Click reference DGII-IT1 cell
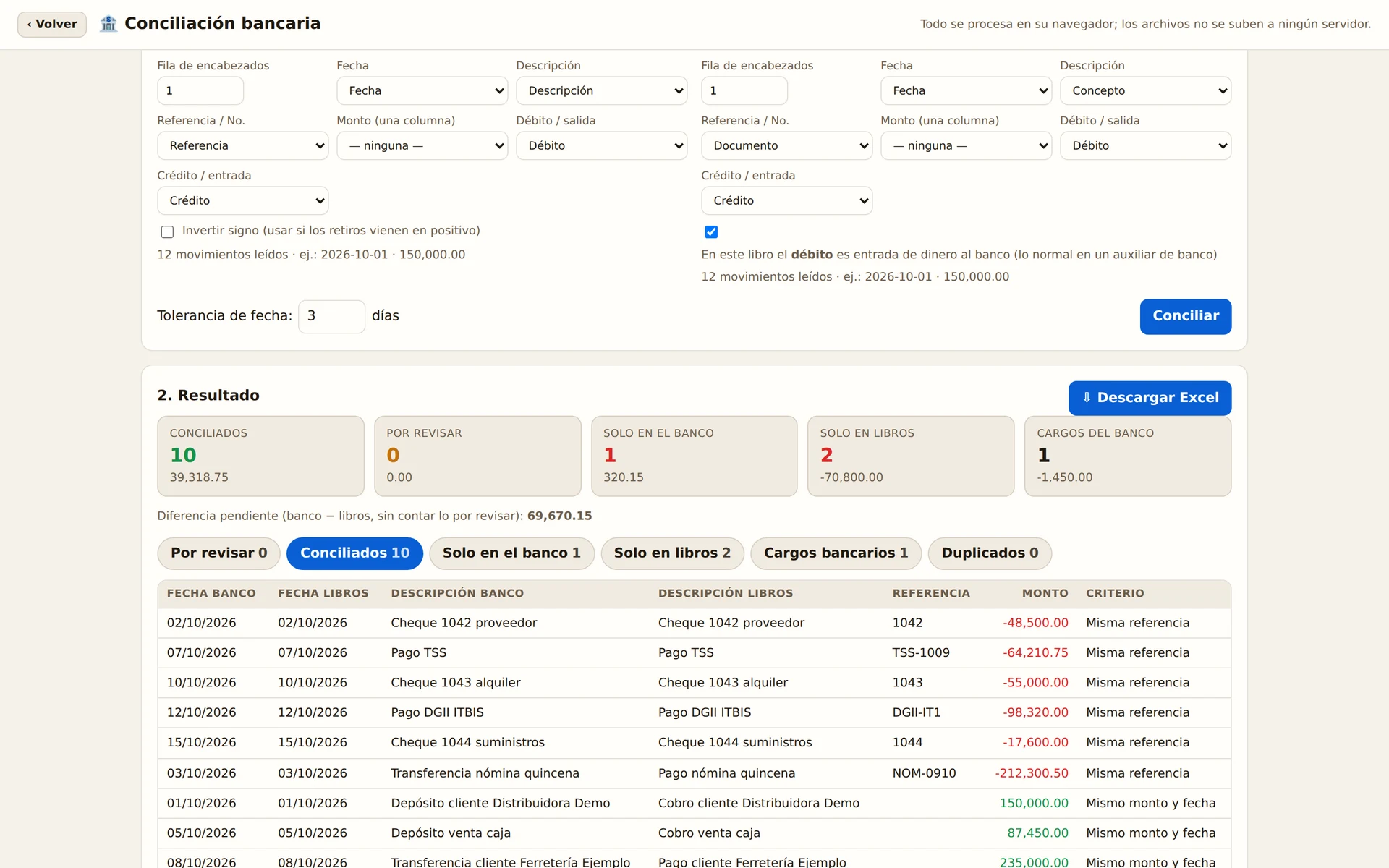This screenshot has height=868, width=1389. (917, 712)
